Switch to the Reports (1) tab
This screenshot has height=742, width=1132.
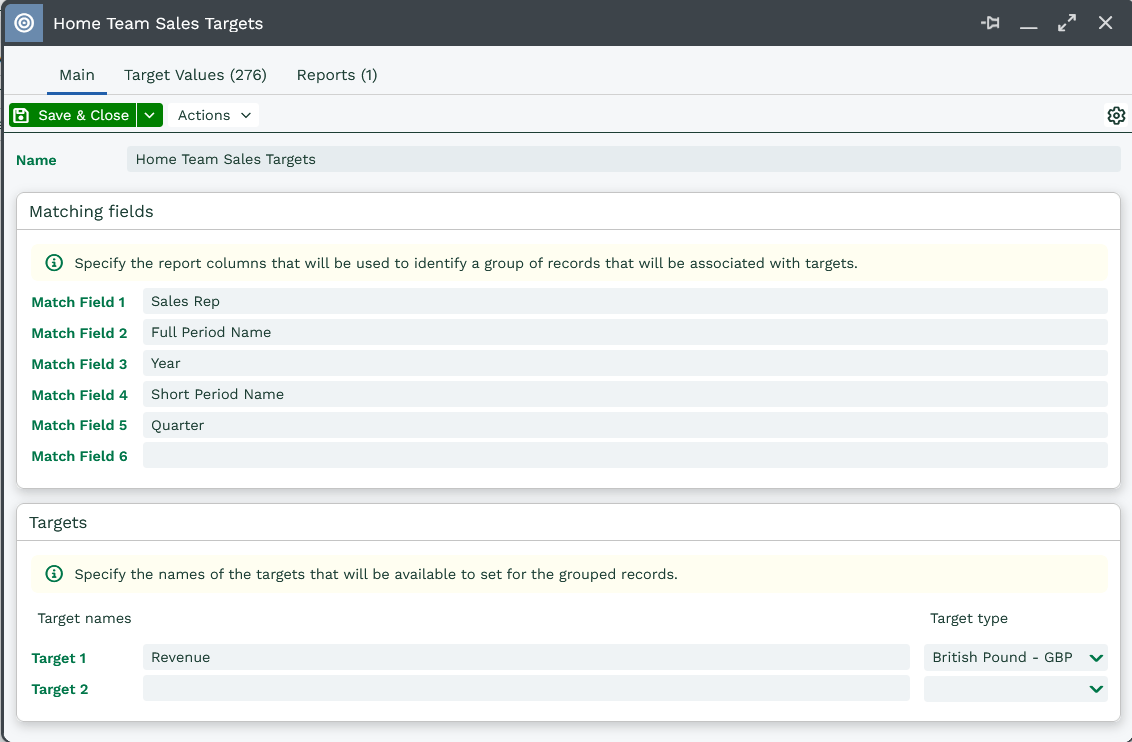click(x=337, y=75)
